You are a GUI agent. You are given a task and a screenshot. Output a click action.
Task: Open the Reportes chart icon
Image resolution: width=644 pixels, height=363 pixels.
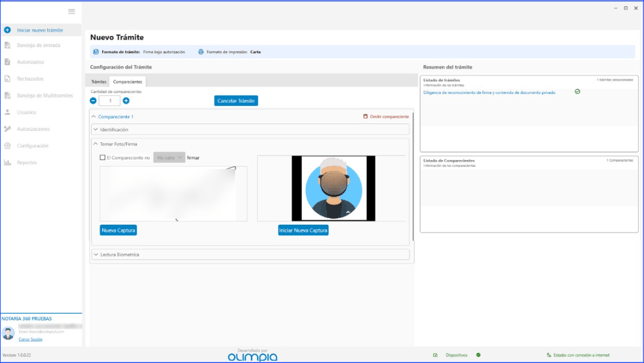coord(7,163)
